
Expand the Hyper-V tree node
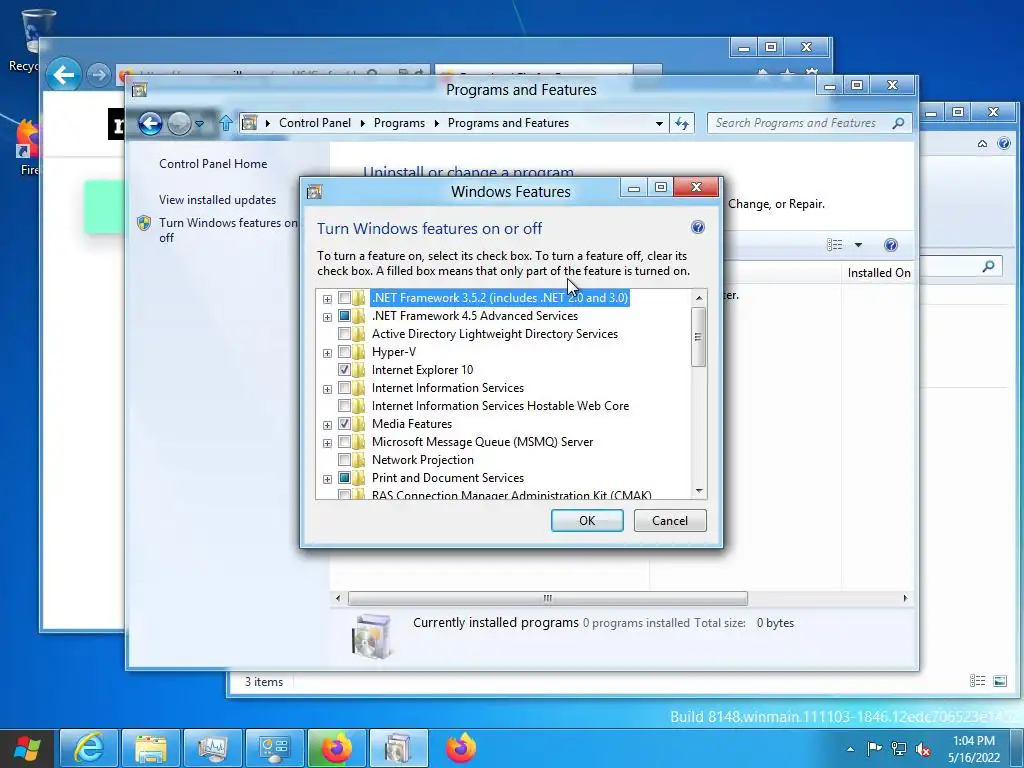(327, 353)
